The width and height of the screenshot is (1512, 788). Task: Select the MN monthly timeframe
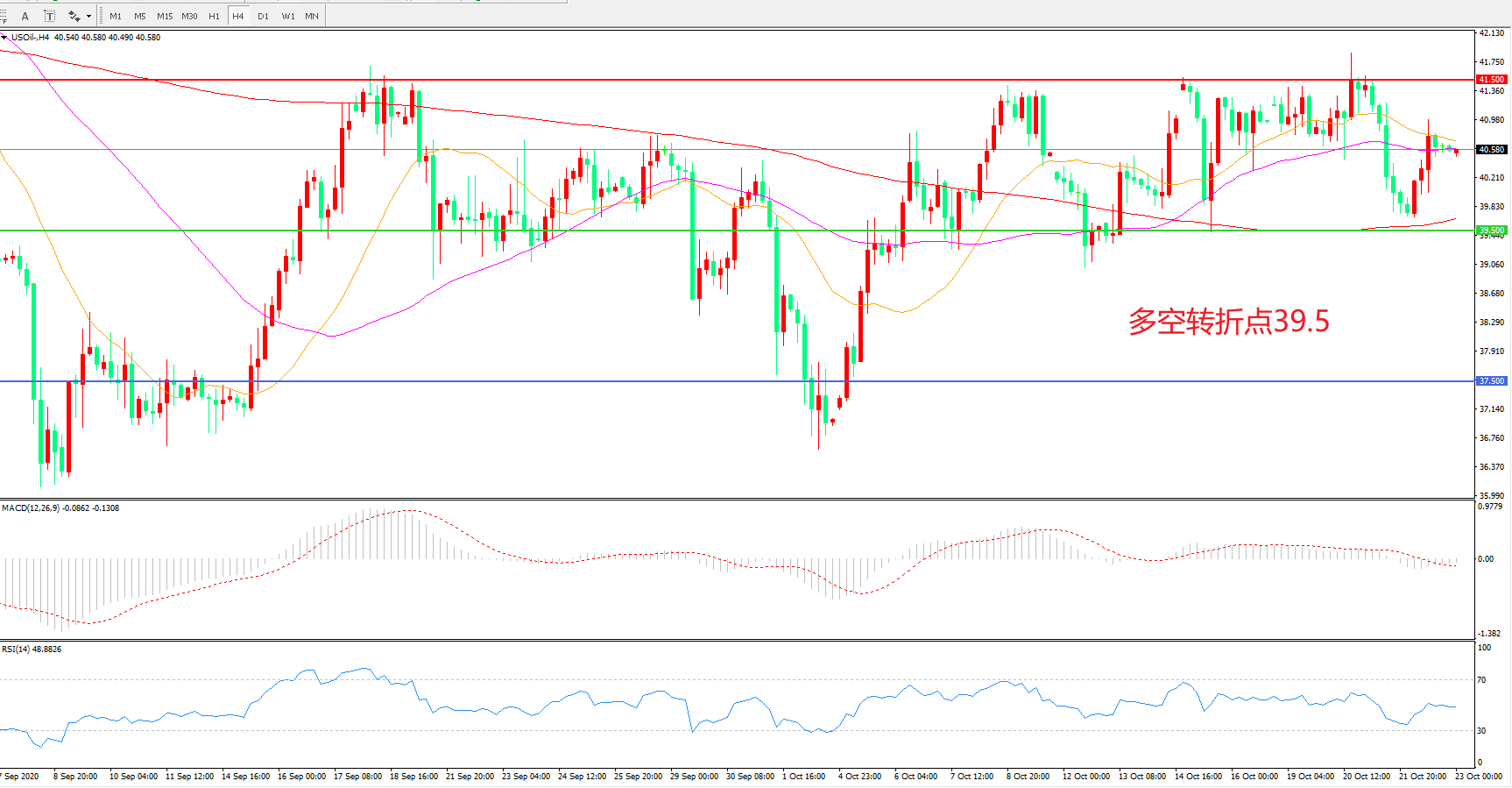(x=312, y=16)
